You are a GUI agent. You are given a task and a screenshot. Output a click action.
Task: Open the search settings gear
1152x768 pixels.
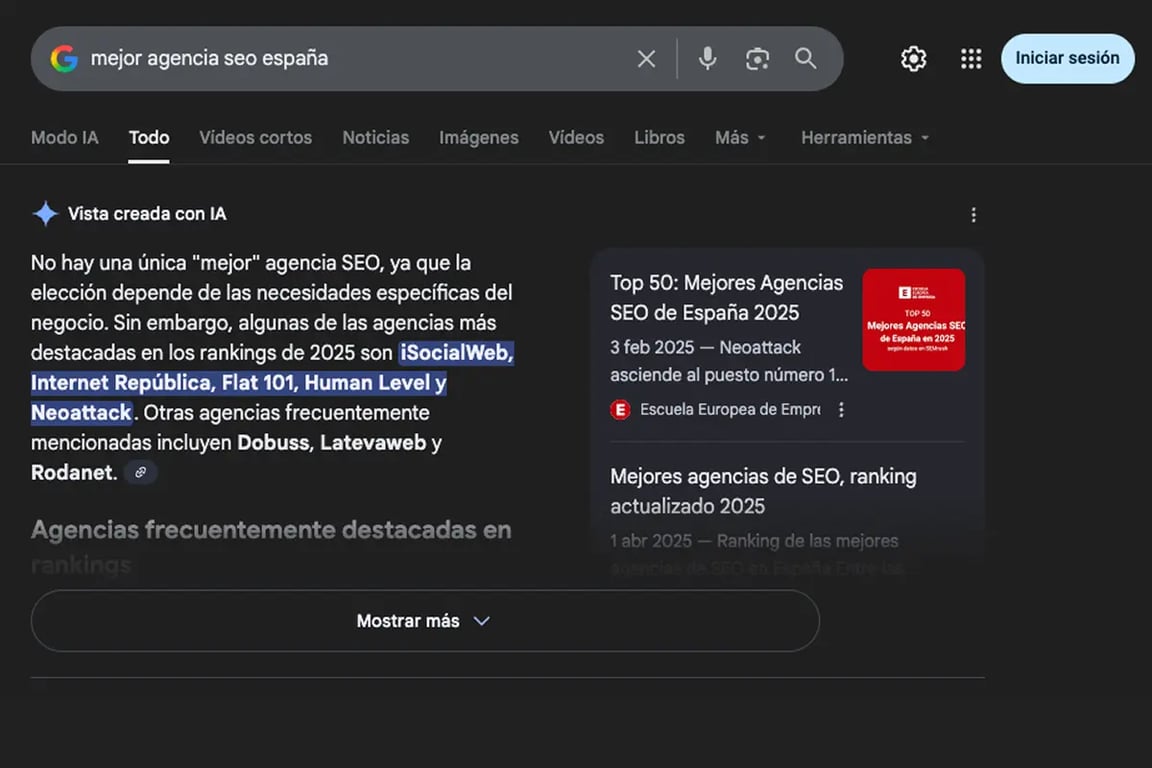(913, 58)
